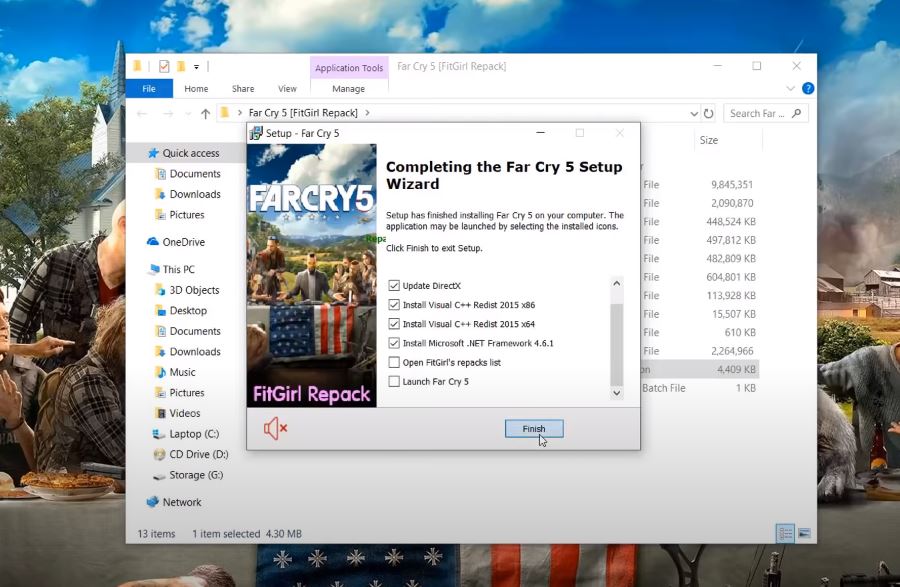
Task: Uncheck Update DirectX checkbox
Action: (394, 286)
